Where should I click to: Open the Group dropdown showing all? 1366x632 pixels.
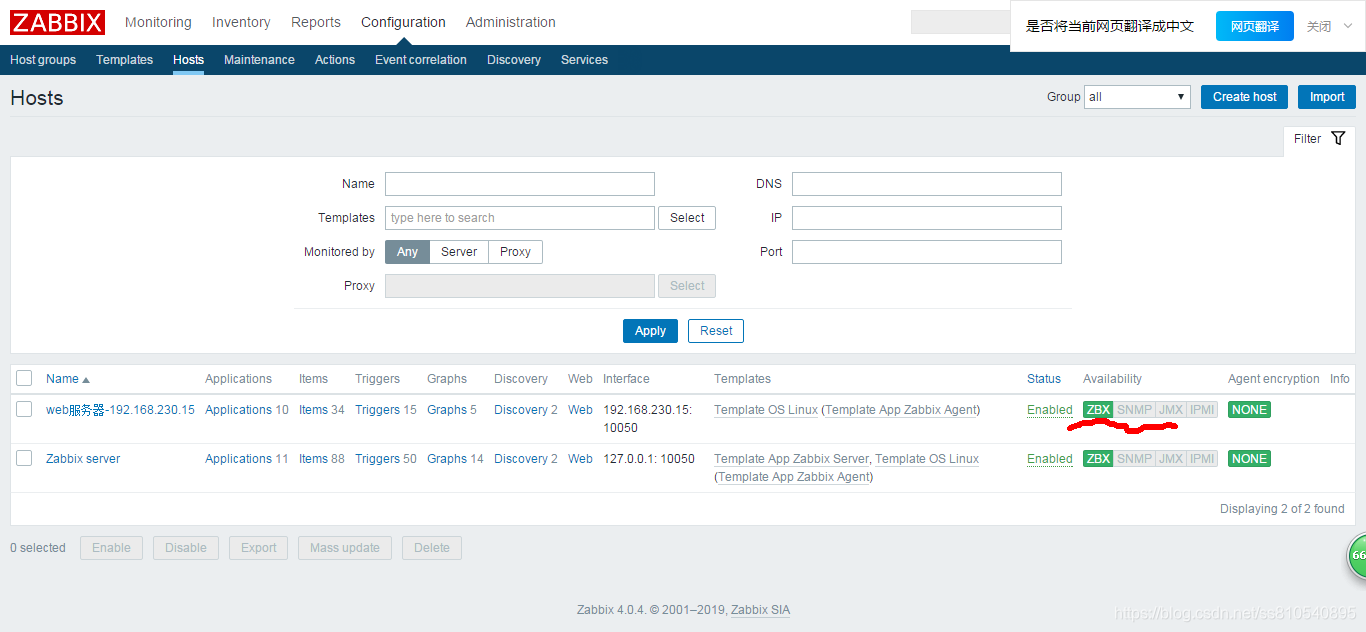tap(1137, 97)
